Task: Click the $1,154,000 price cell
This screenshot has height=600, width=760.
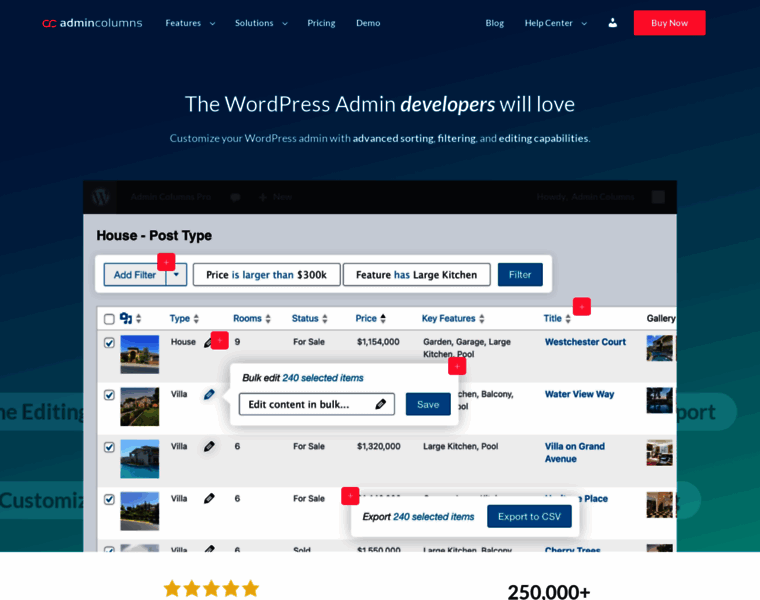Action: point(378,342)
